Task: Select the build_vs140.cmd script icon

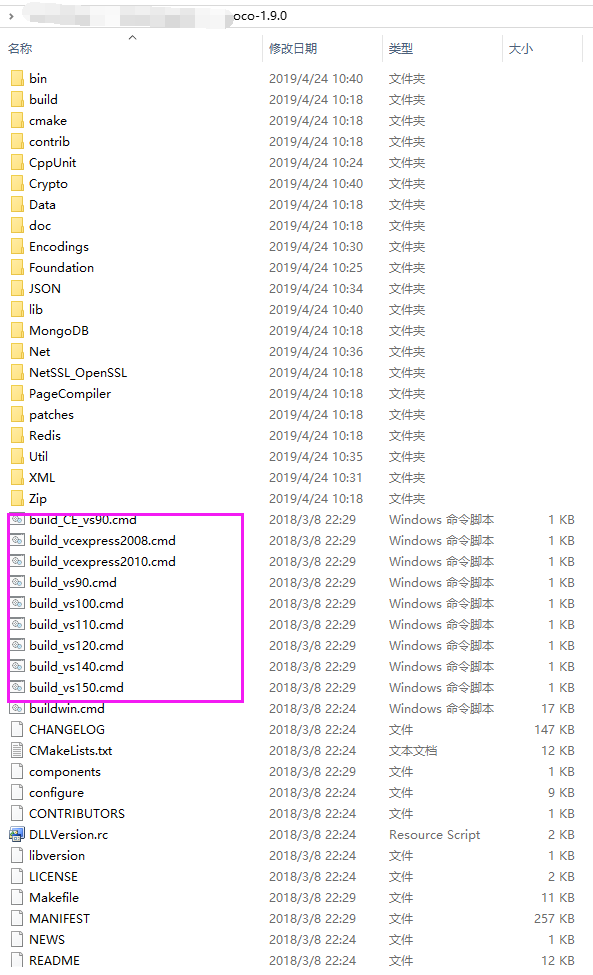Action: click(x=17, y=667)
